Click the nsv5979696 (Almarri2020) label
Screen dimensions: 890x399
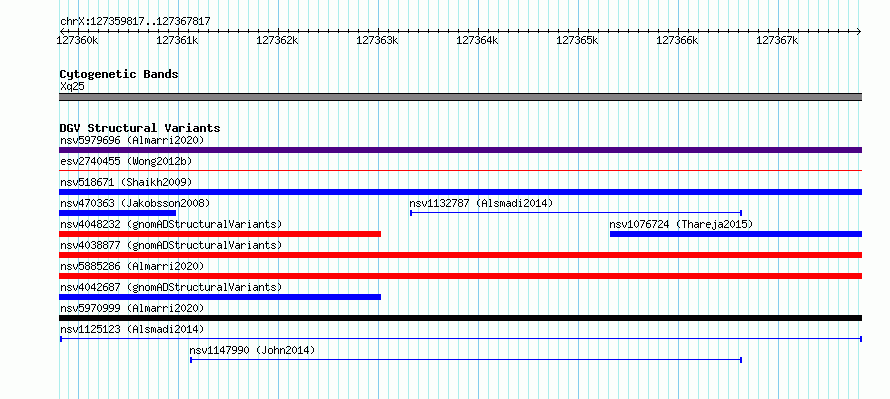pyautogui.click(x=132, y=140)
